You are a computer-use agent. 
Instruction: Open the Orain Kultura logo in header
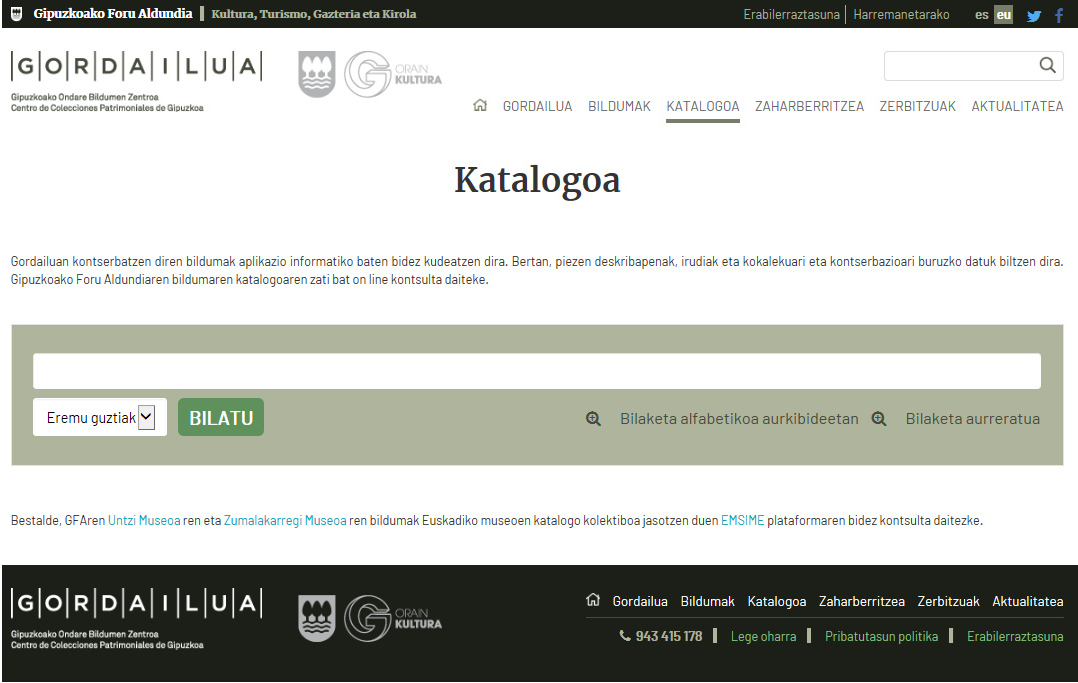point(393,75)
